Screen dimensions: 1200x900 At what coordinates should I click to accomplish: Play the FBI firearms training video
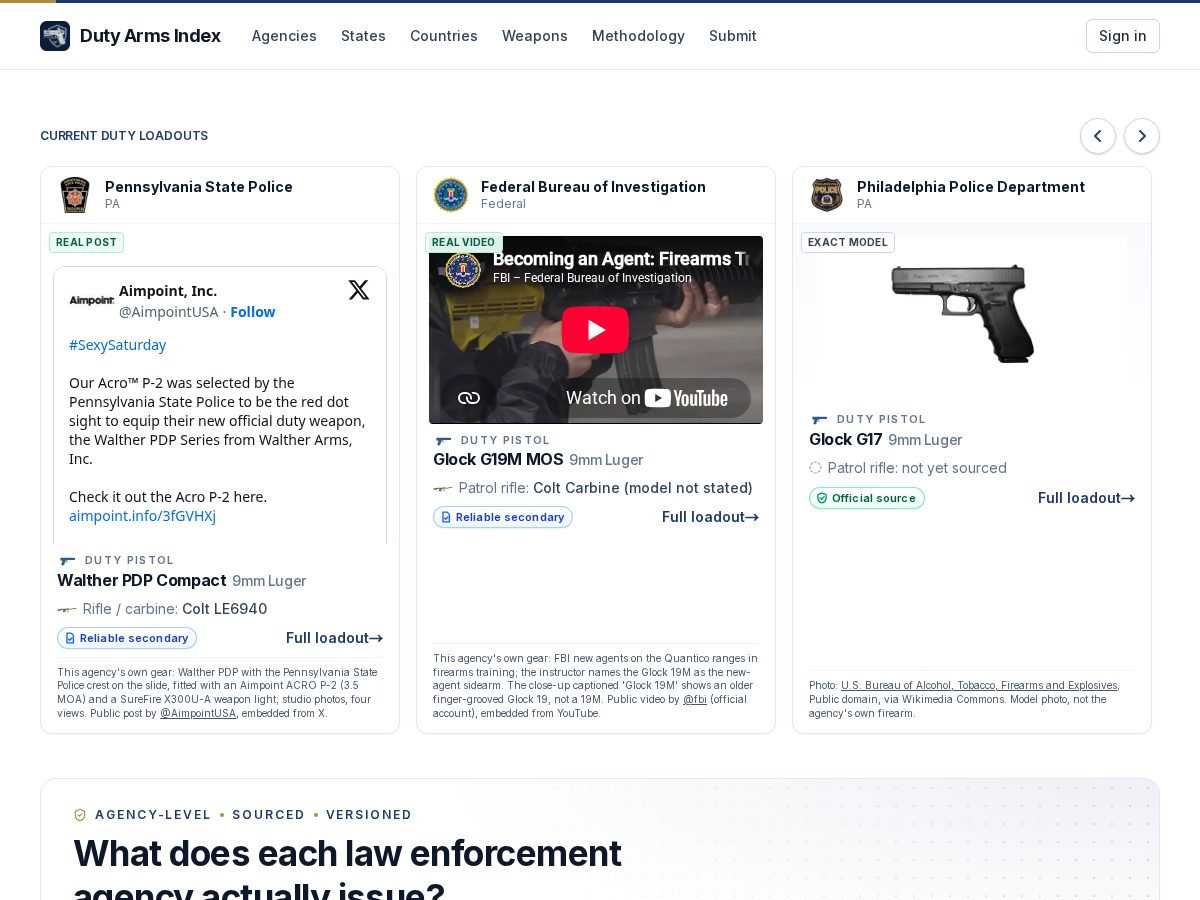tap(595, 330)
